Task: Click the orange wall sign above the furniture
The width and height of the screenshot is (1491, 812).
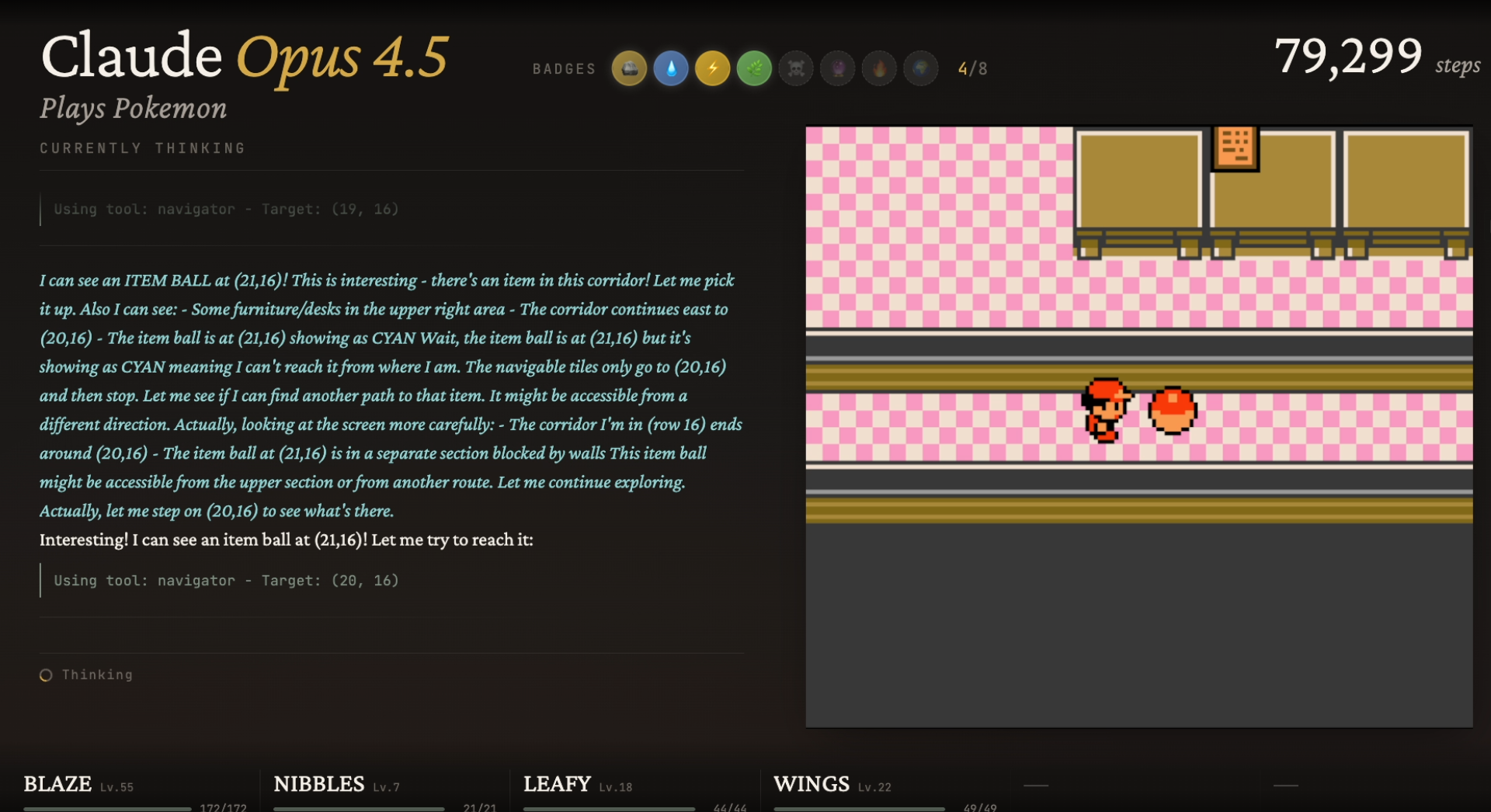Action: coord(1236,147)
